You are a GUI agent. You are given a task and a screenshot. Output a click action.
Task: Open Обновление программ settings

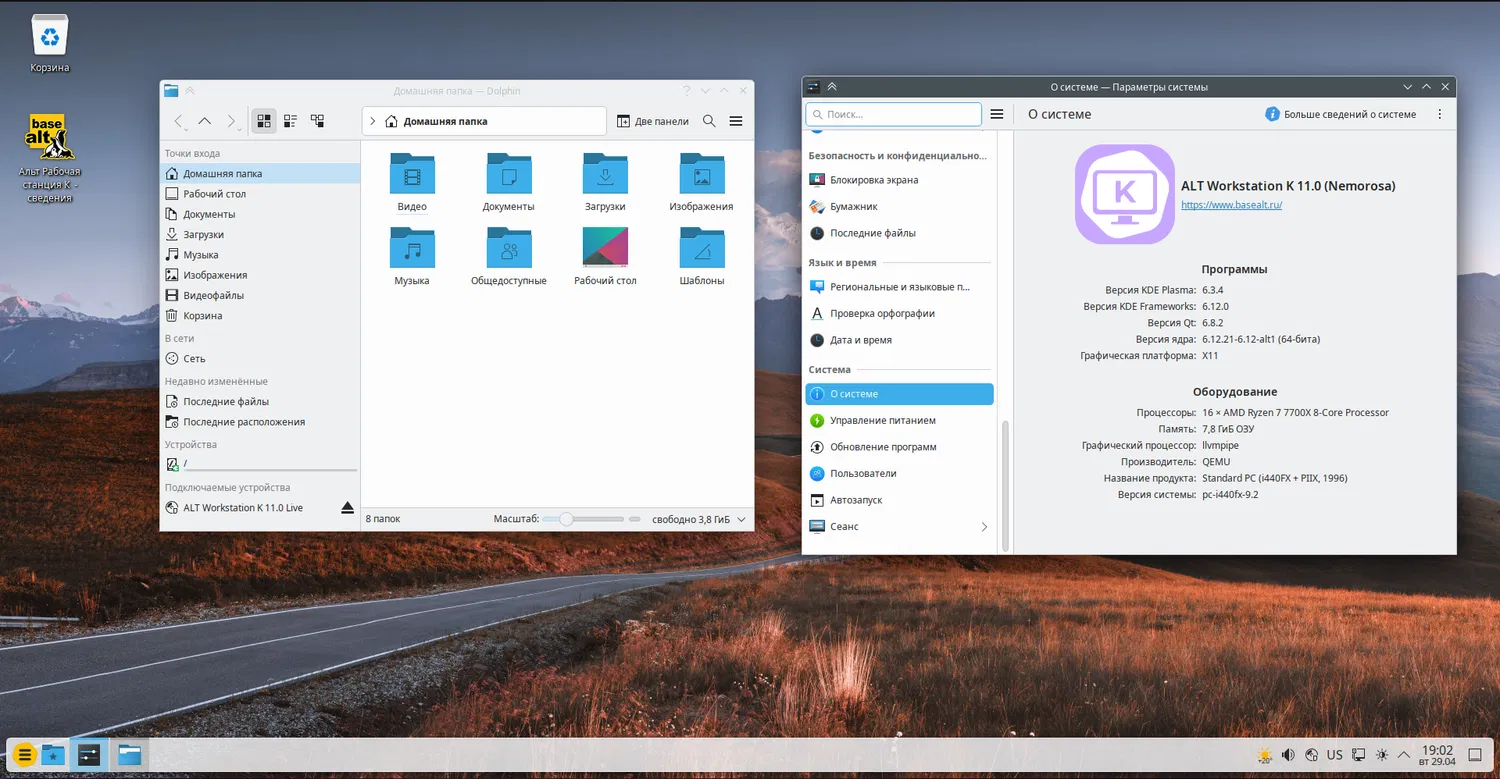[899, 447]
